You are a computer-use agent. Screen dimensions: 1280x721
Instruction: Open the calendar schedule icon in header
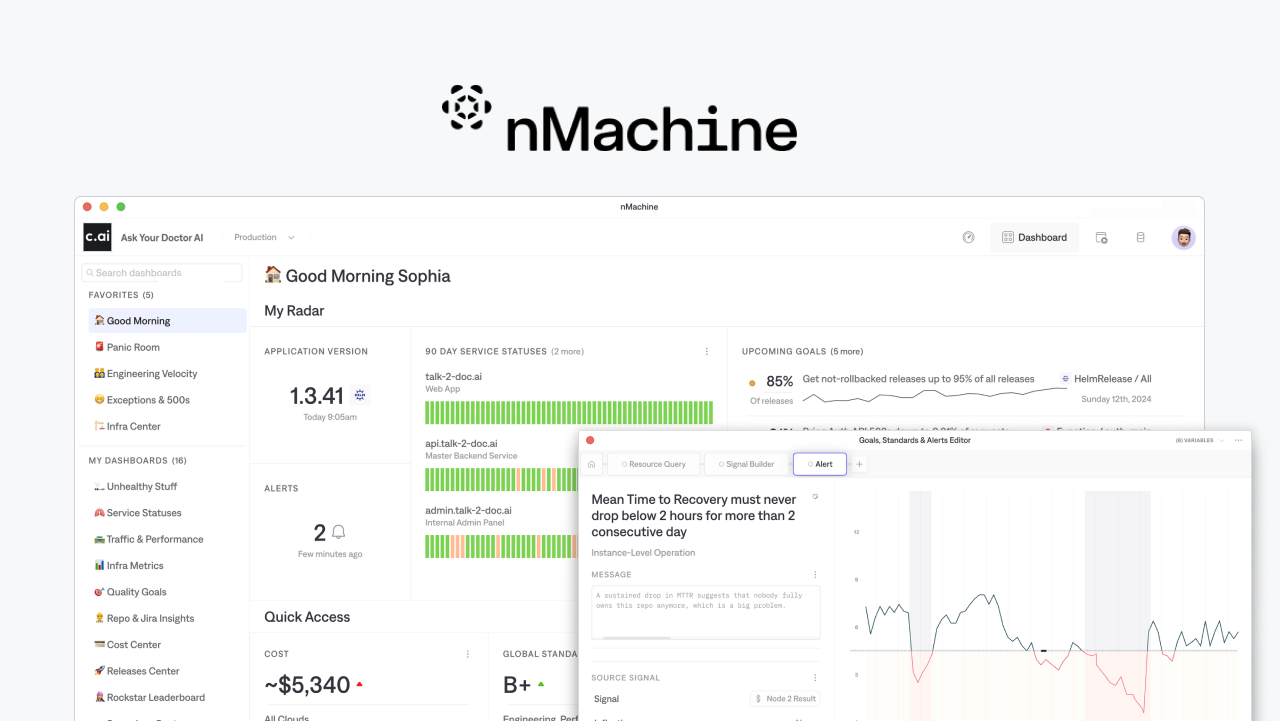[1101, 237]
